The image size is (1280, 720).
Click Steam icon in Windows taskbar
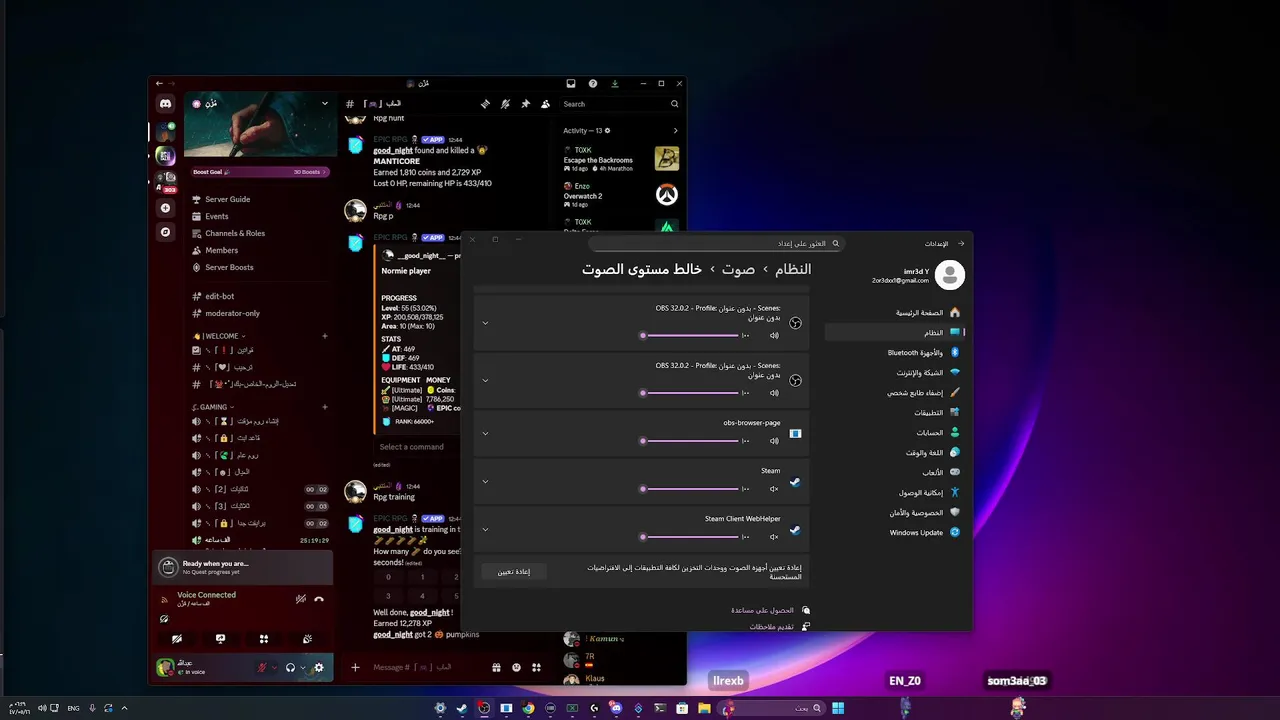pyautogui.click(x=462, y=708)
